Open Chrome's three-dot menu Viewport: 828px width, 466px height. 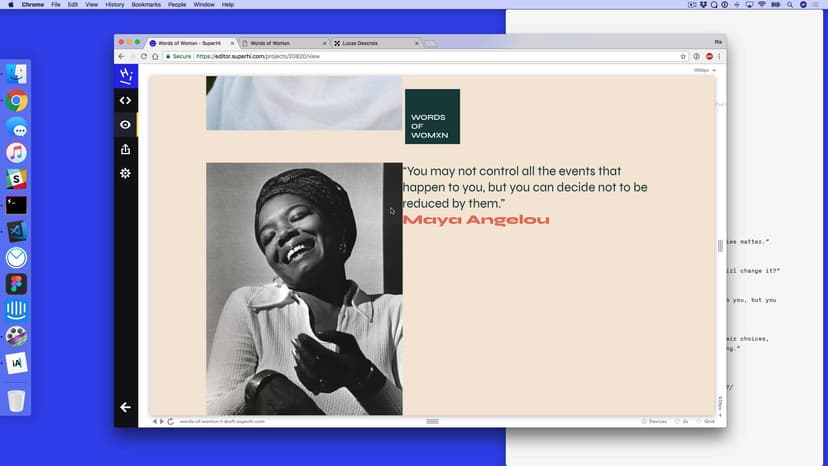point(719,56)
